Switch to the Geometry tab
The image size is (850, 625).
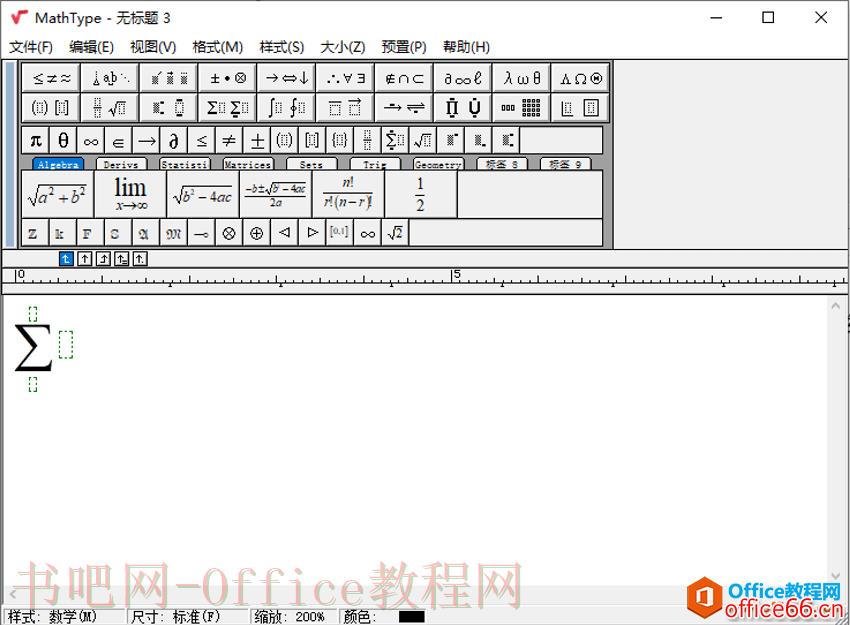[x=438, y=164]
